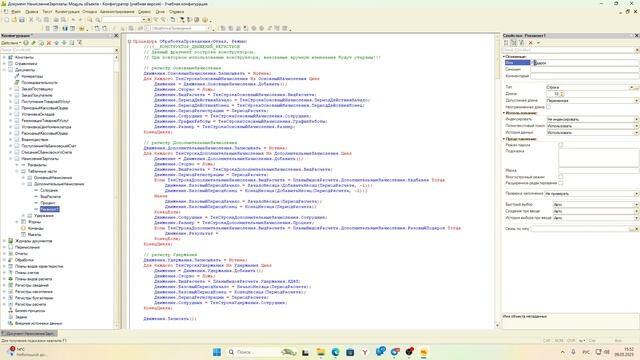Click the Save diskette icon in toolbar
Viewport: 640px width, 360px height.
tap(22, 20)
